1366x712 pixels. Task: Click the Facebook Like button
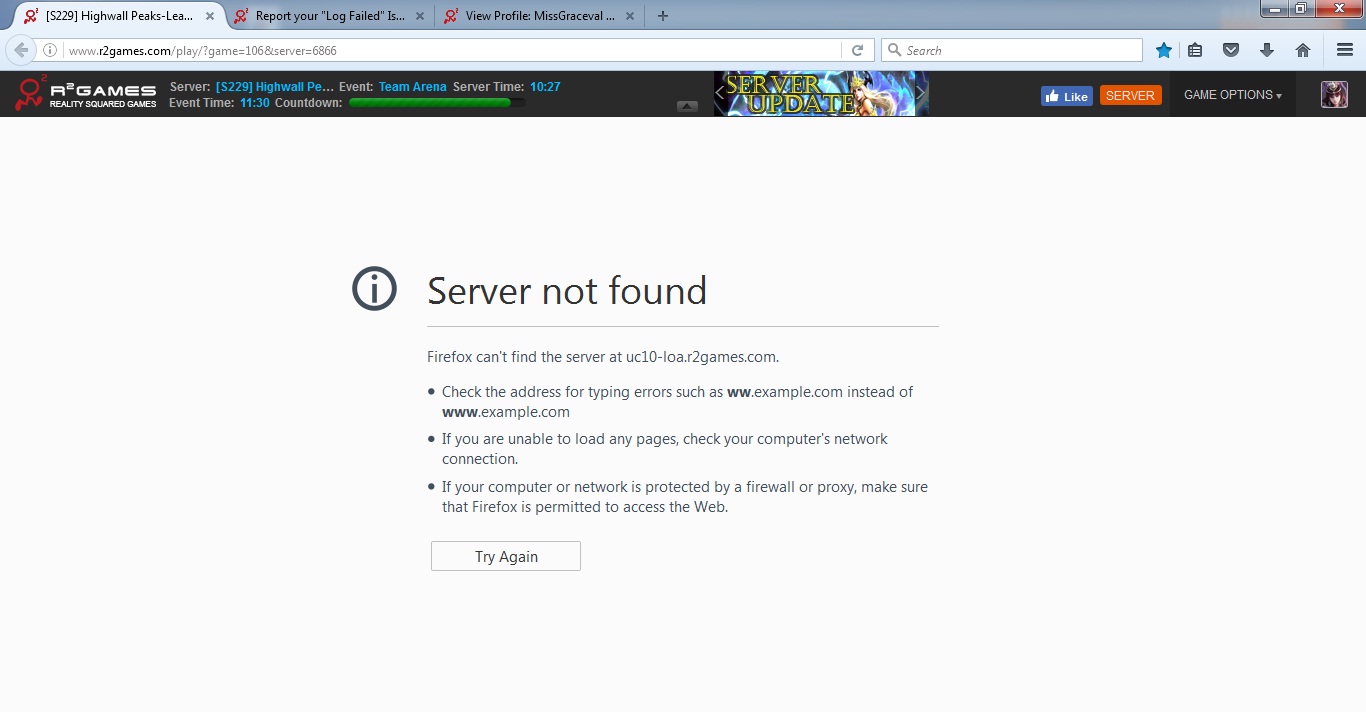[1066, 96]
